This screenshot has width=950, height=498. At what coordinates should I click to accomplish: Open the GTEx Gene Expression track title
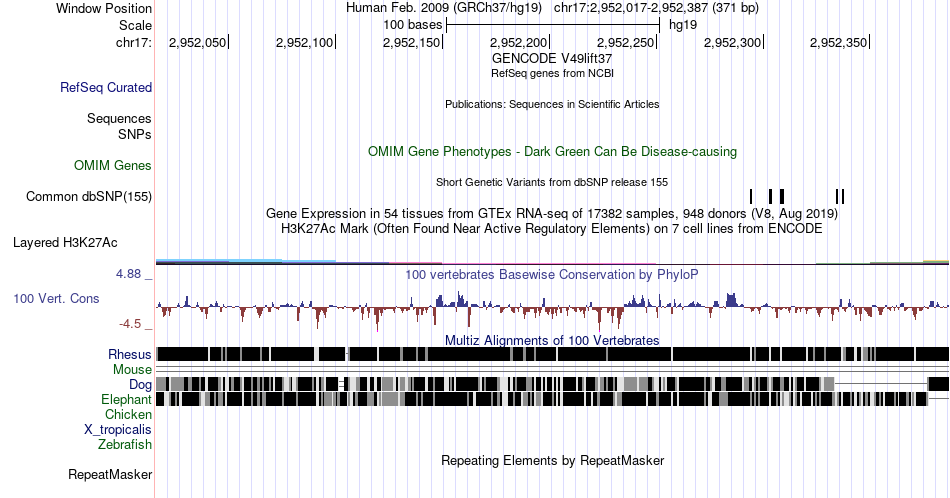coord(552,213)
